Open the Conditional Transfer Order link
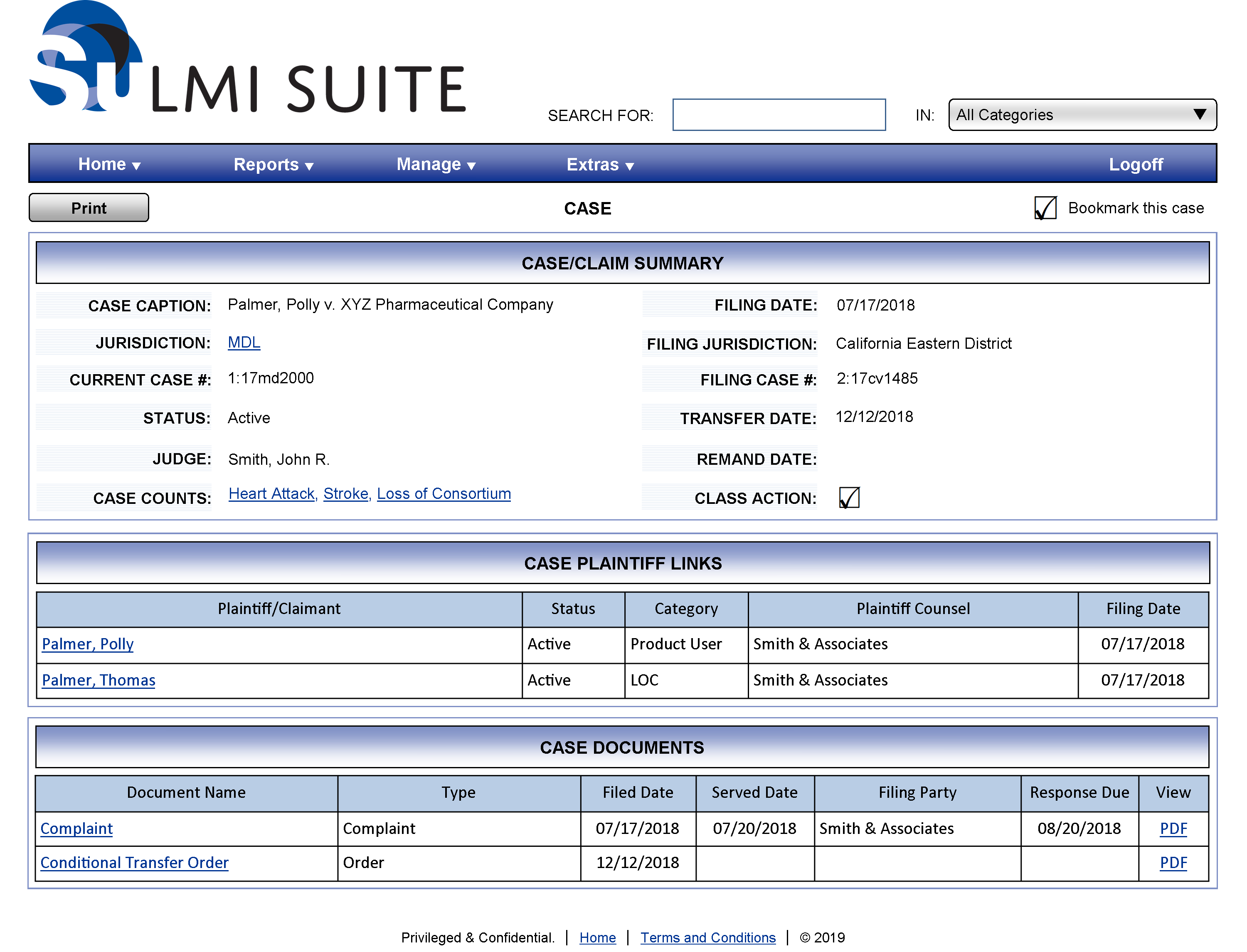The width and height of the screenshot is (1247, 952). click(x=134, y=863)
